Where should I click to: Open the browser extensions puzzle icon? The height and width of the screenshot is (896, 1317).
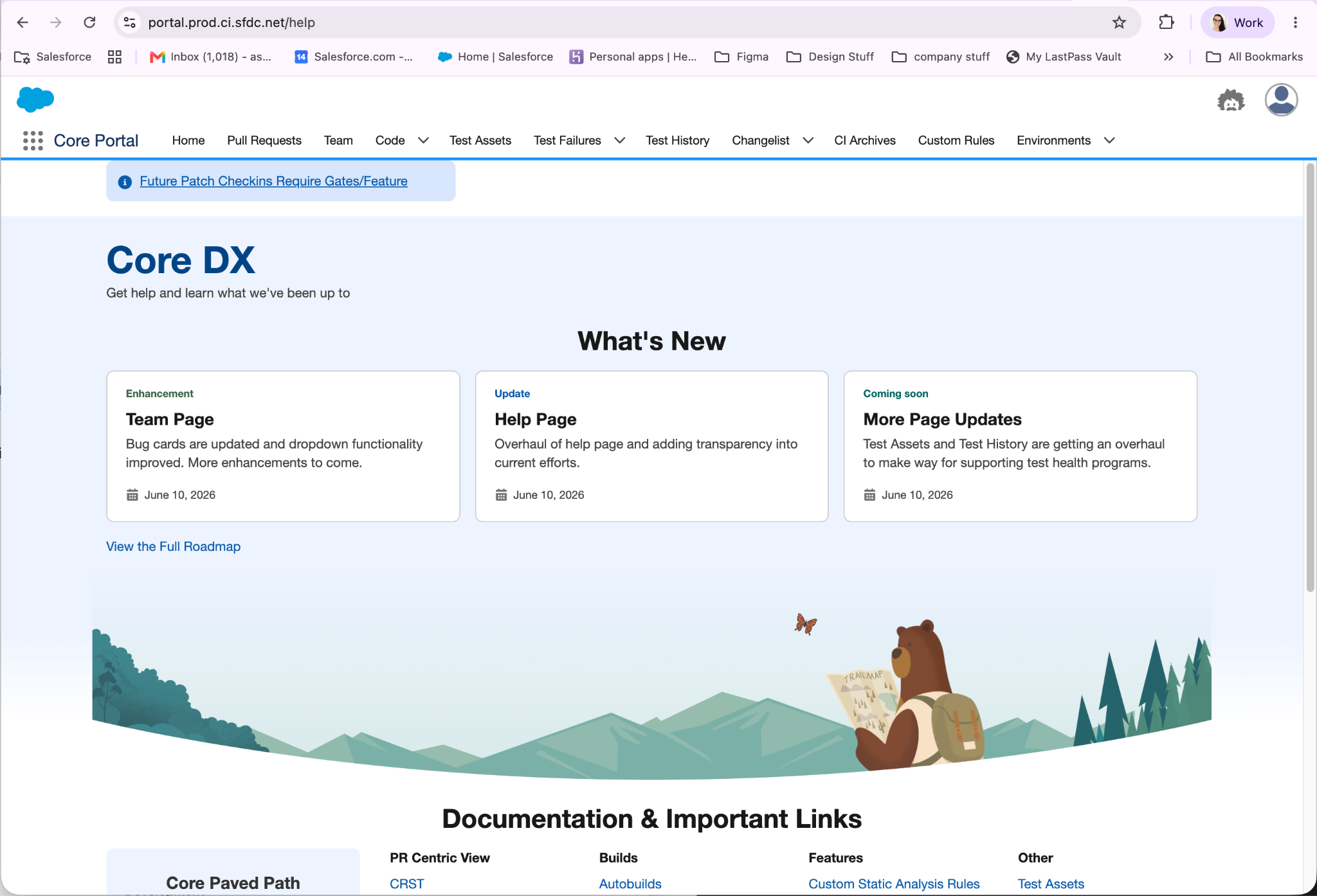(1166, 22)
